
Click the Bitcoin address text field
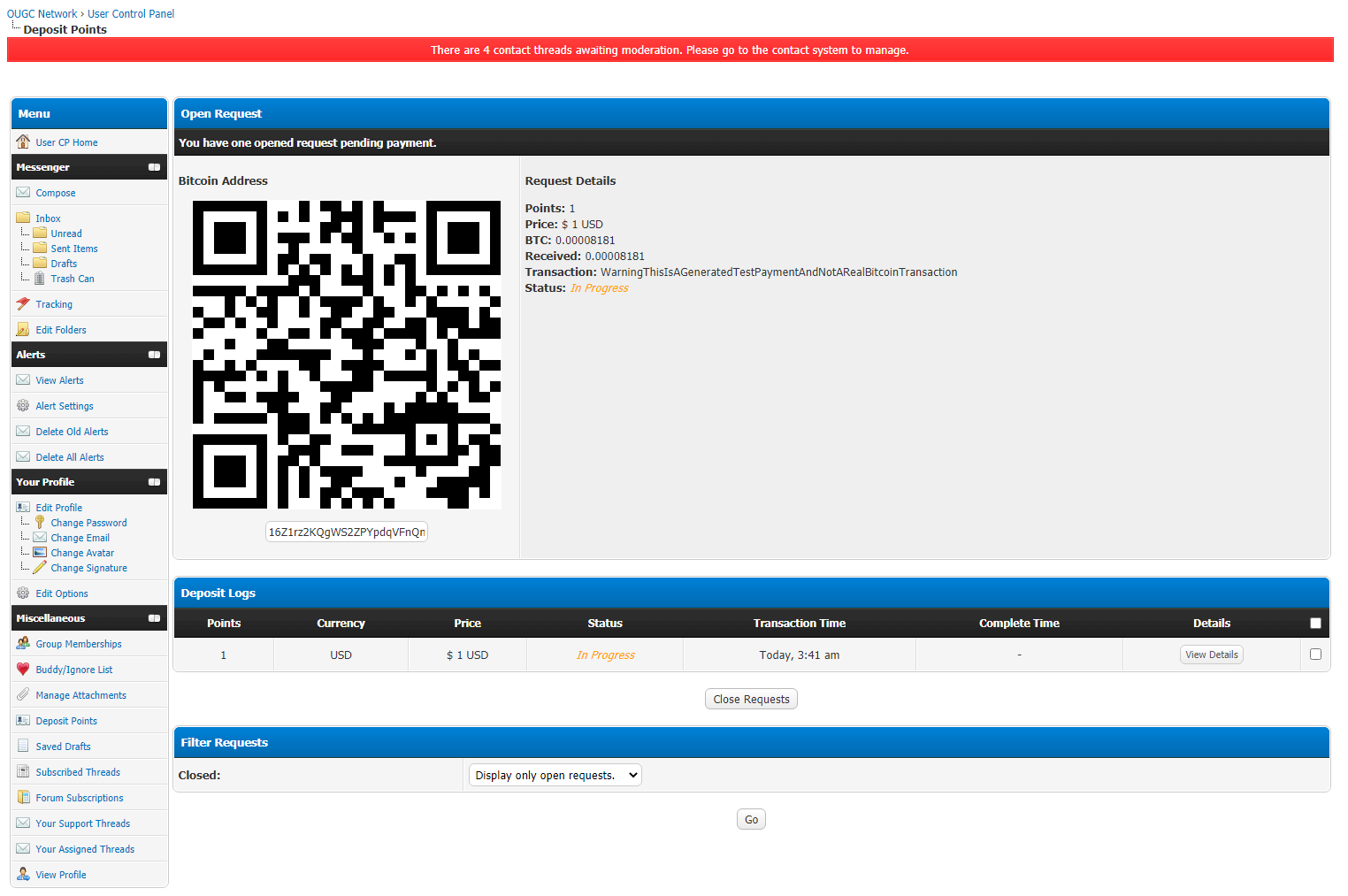tap(347, 532)
